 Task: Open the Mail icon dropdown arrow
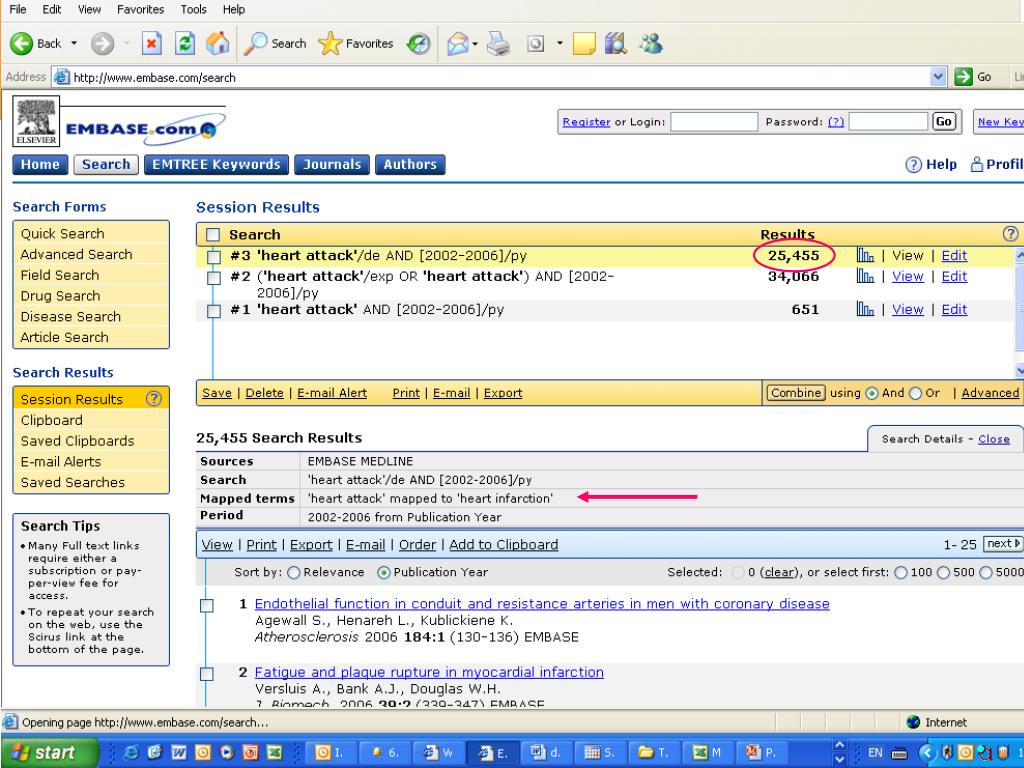click(x=475, y=44)
